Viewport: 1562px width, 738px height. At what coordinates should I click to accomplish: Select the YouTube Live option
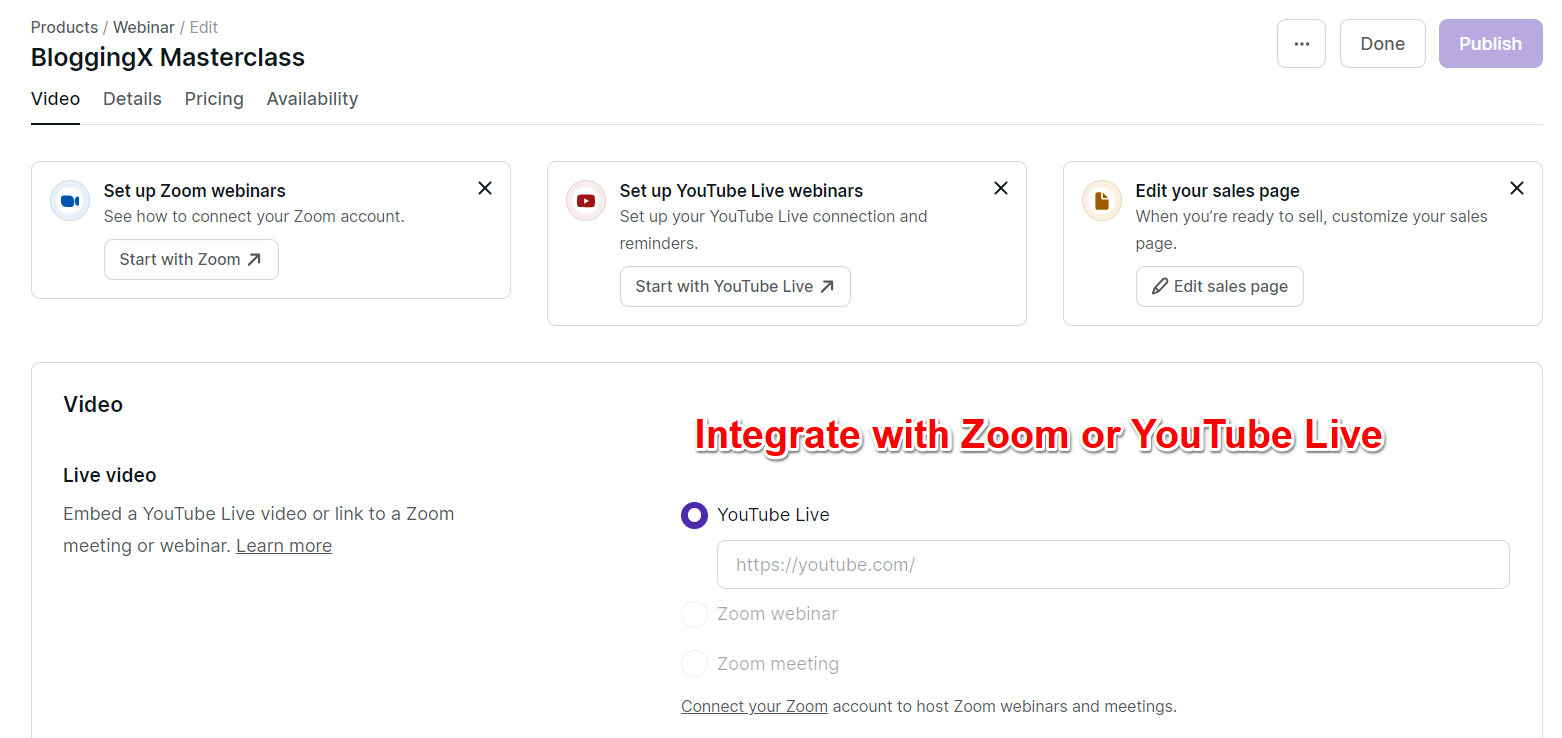pos(694,514)
